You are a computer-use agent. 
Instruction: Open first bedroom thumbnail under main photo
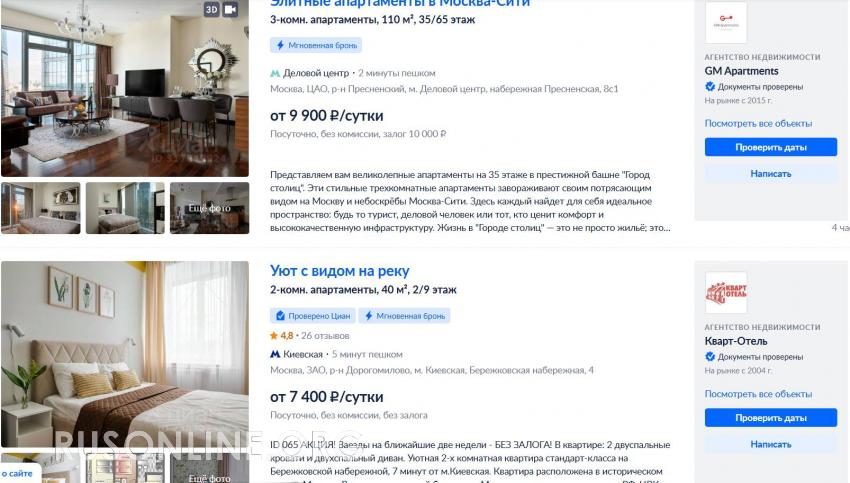click(41, 208)
